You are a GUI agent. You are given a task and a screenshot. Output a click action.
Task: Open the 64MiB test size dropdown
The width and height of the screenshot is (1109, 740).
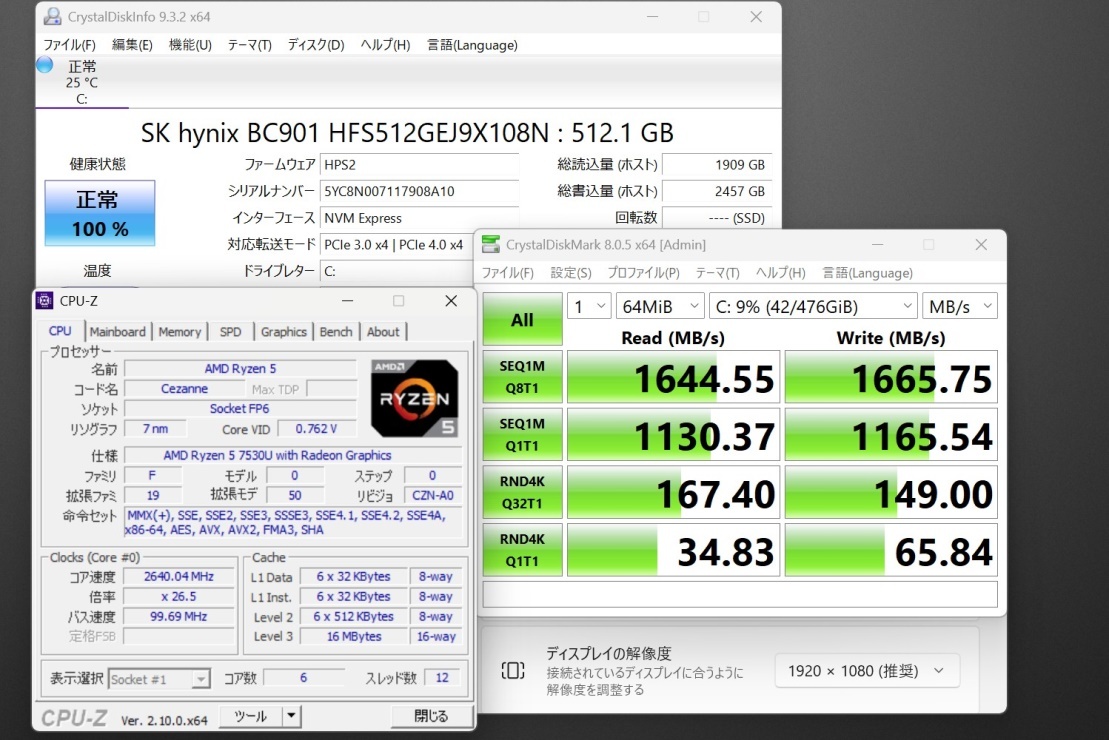click(x=660, y=306)
